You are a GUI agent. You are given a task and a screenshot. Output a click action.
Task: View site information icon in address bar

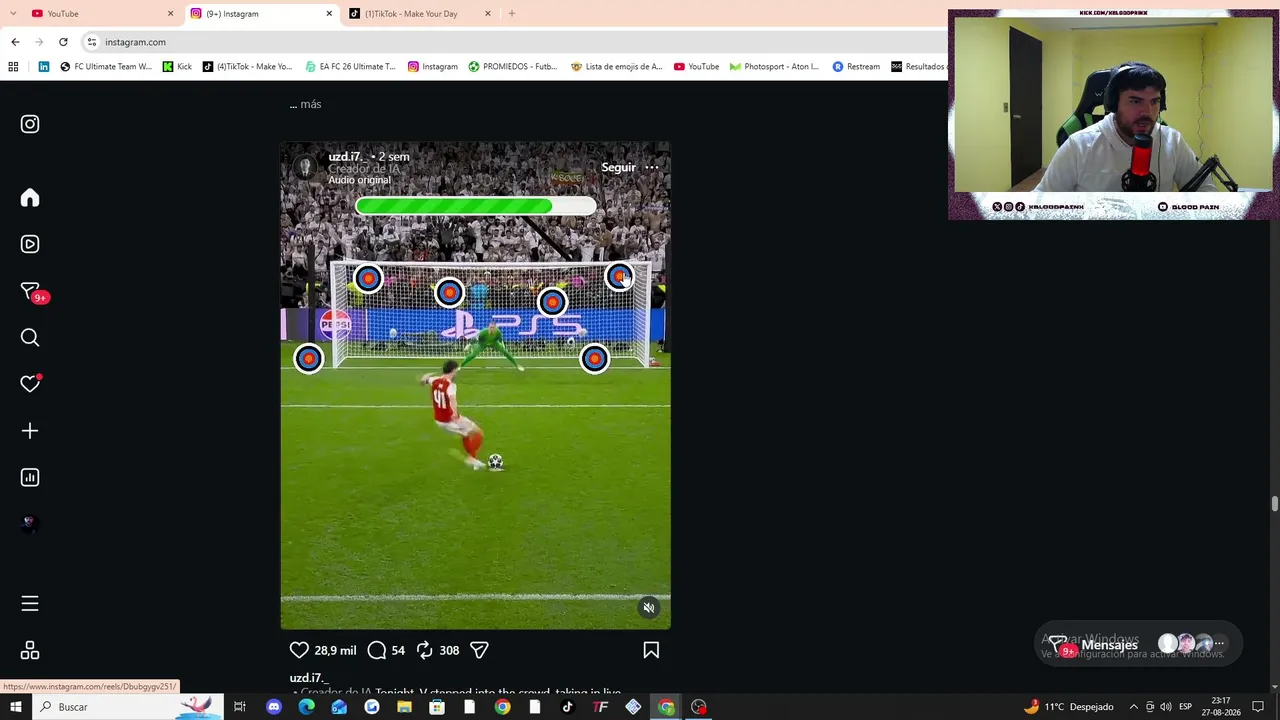pyautogui.click(x=92, y=42)
